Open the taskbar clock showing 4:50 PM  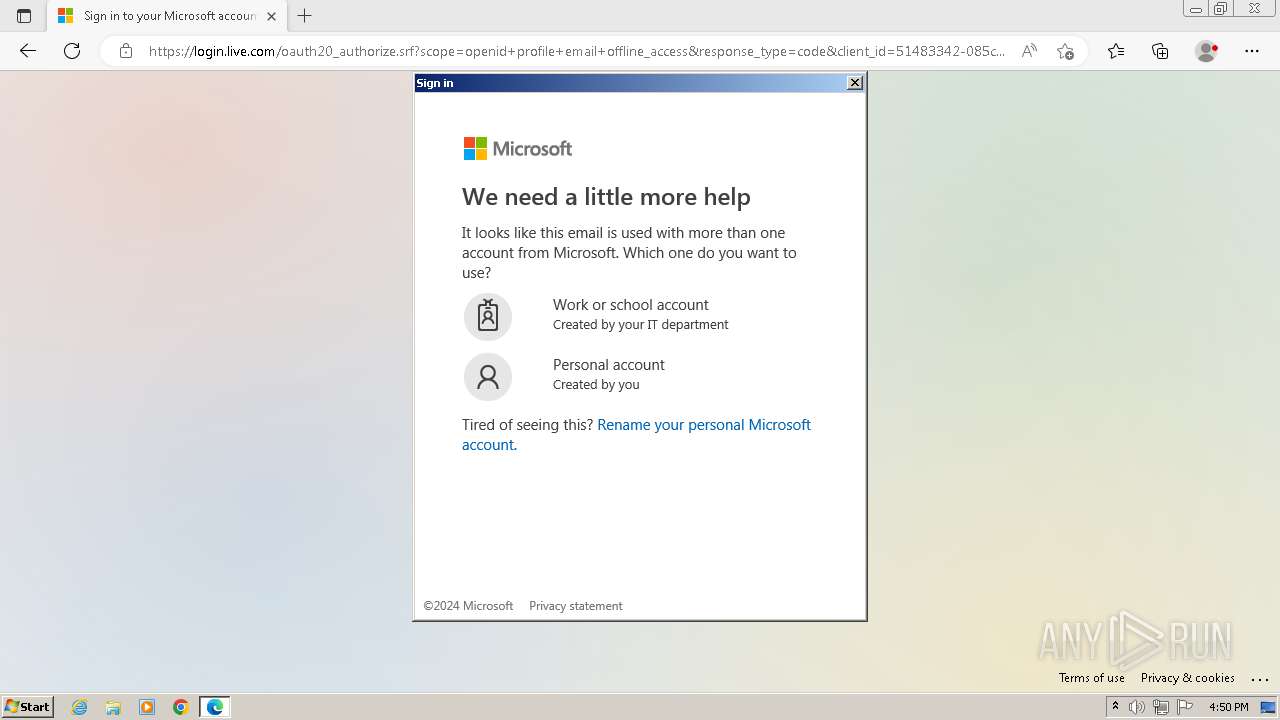pyautogui.click(x=1229, y=707)
